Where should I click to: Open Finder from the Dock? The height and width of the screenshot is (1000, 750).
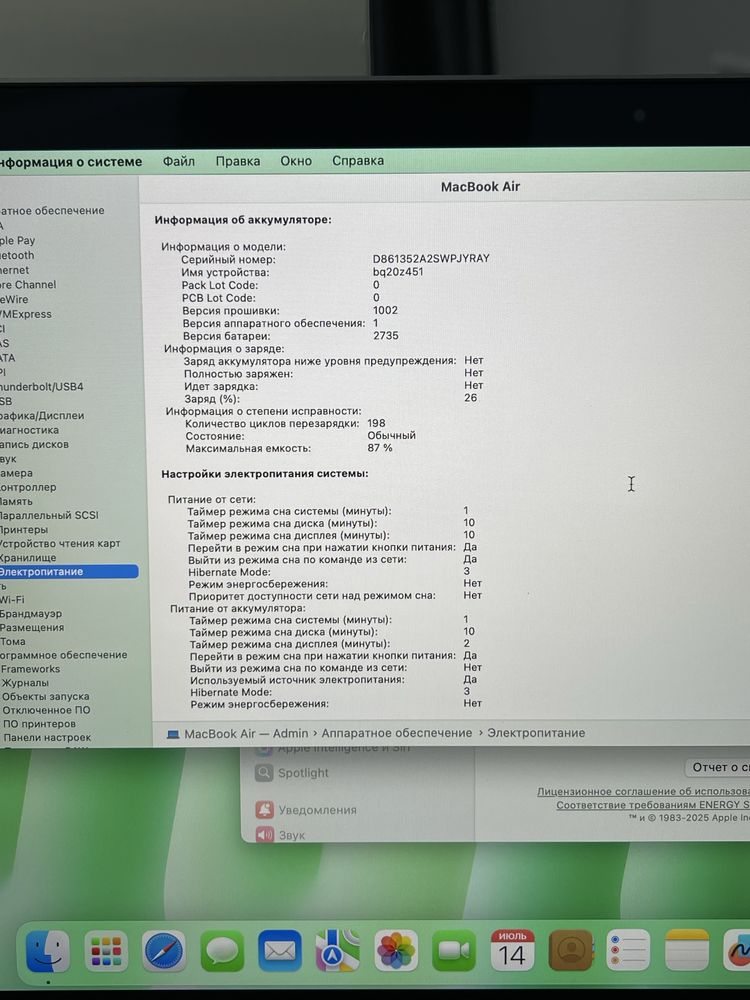pos(47,951)
